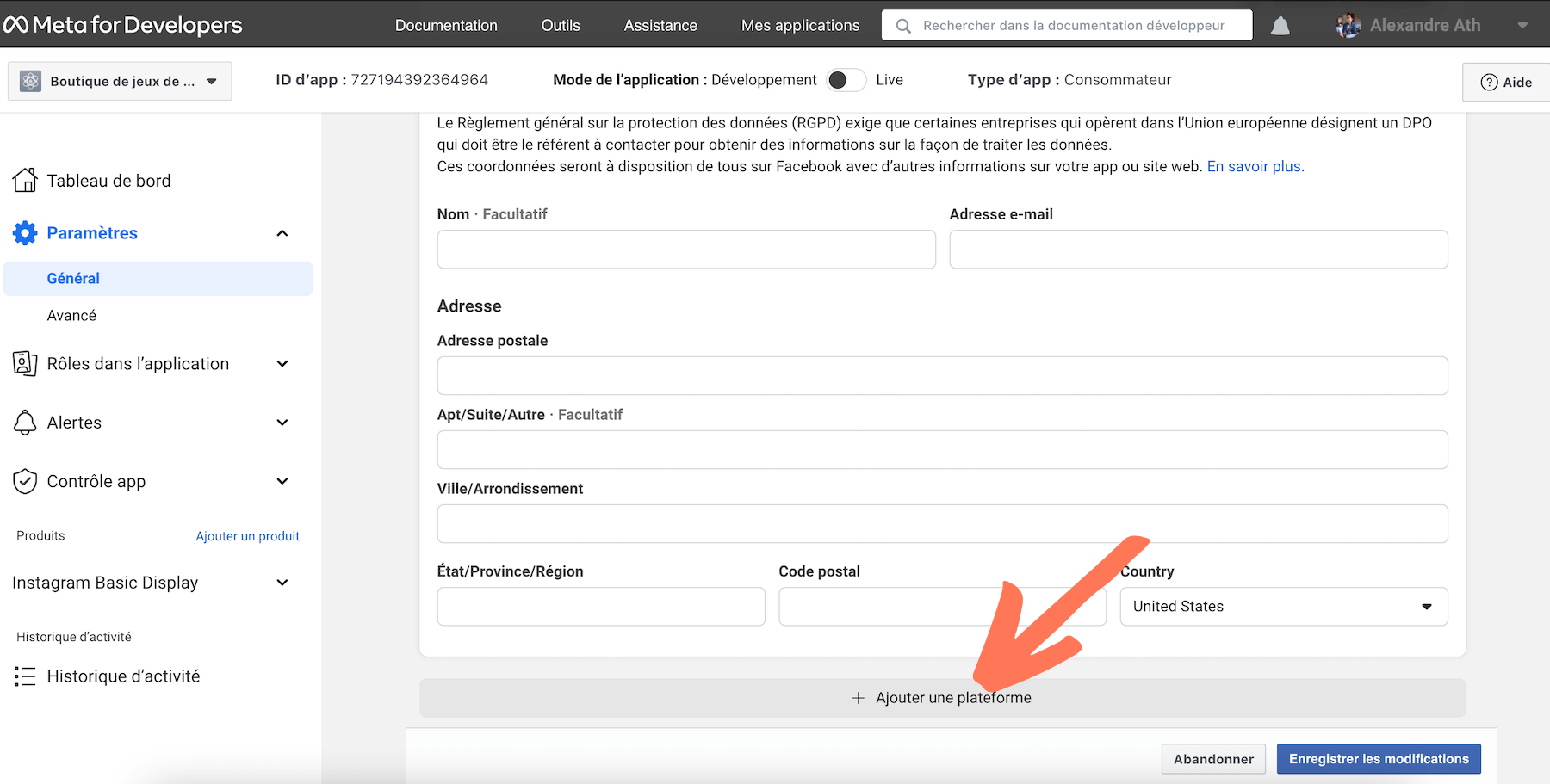
Task: Go to Mes applications
Action: coord(800,26)
